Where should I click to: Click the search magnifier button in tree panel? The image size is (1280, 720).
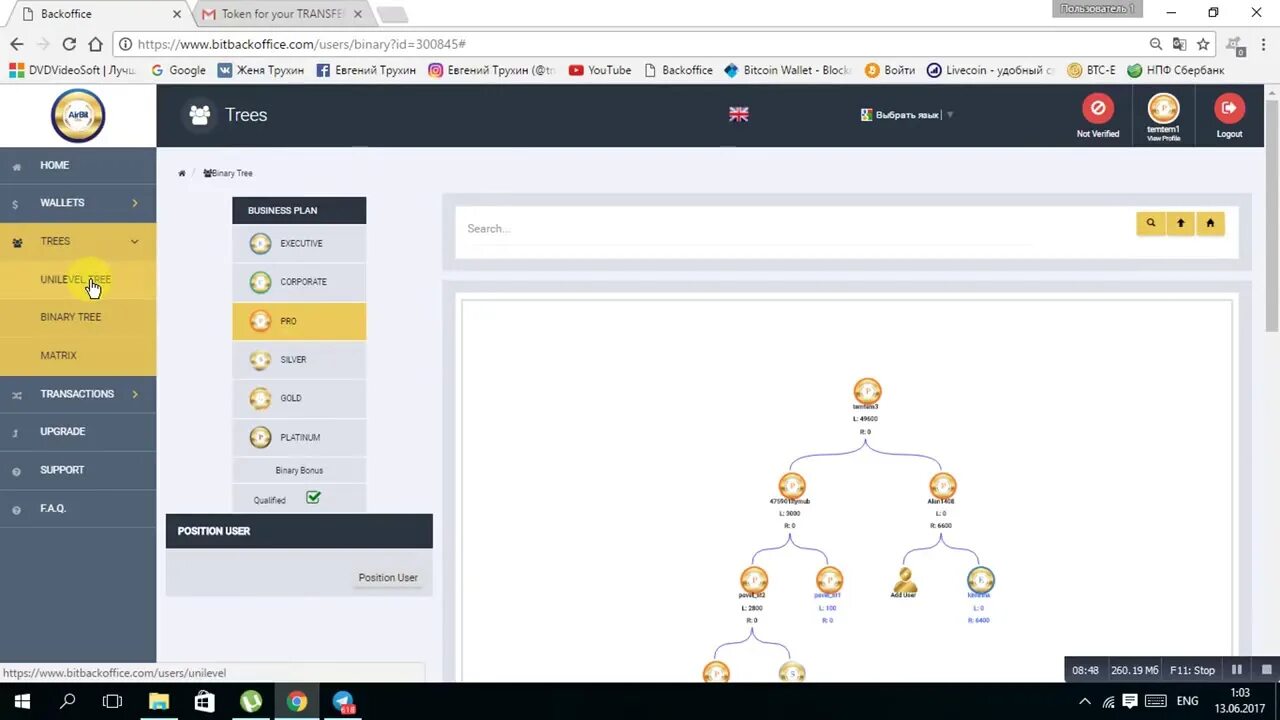point(1151,223)
